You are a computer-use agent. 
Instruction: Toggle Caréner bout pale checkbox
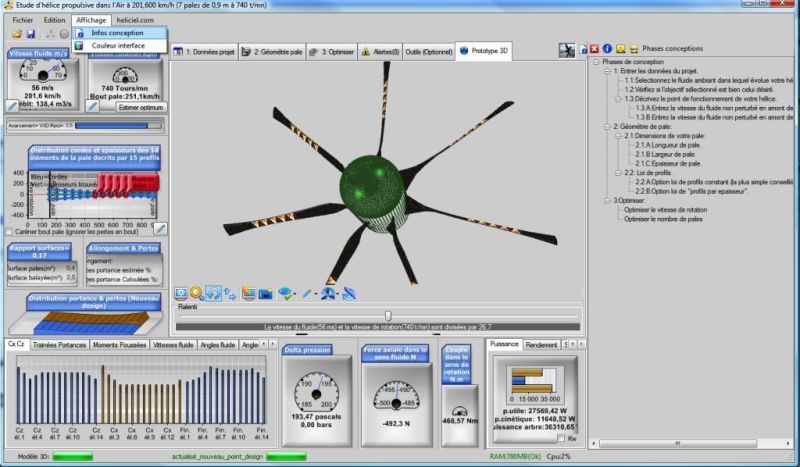point(9,232)
